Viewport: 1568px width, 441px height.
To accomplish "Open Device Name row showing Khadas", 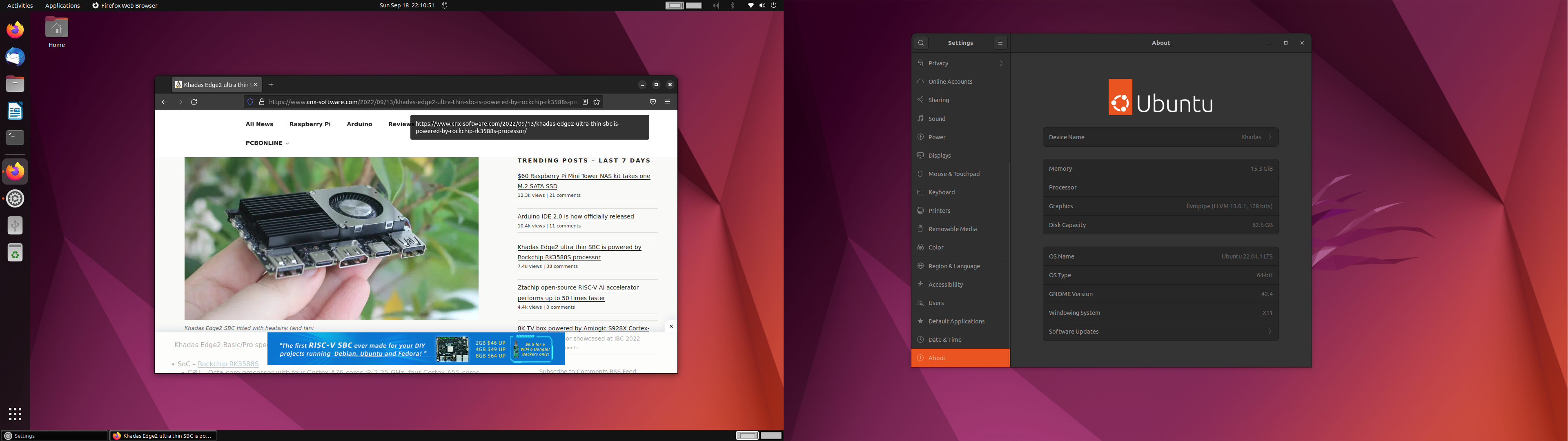I will pos(1160,137).
